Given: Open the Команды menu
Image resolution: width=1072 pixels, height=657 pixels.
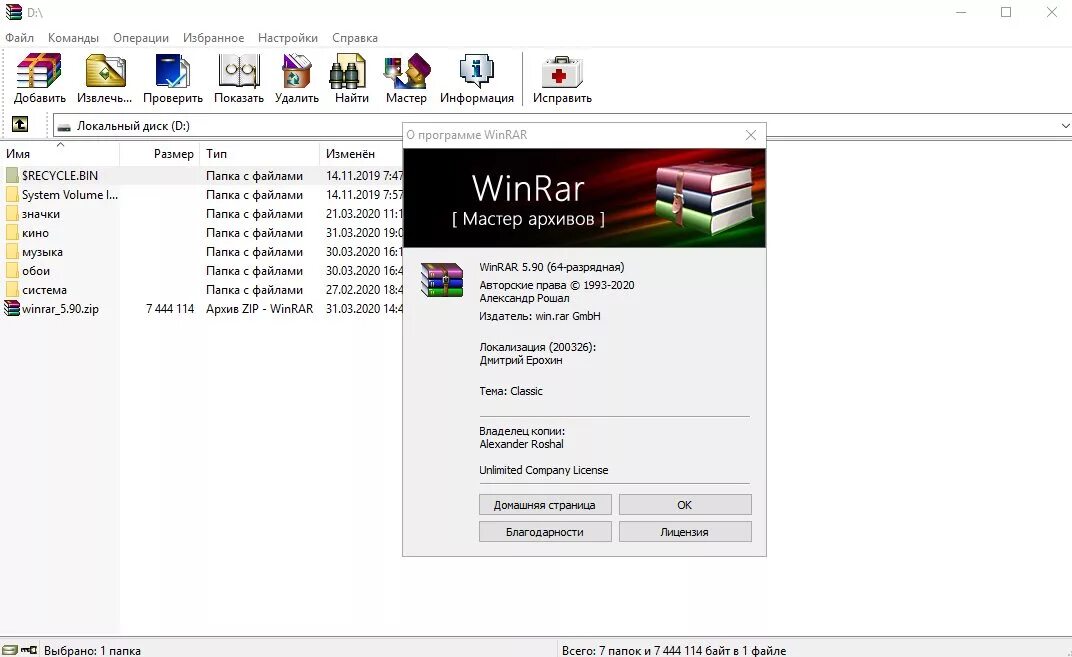Looking at the screenshot, I should click(73, 38).
